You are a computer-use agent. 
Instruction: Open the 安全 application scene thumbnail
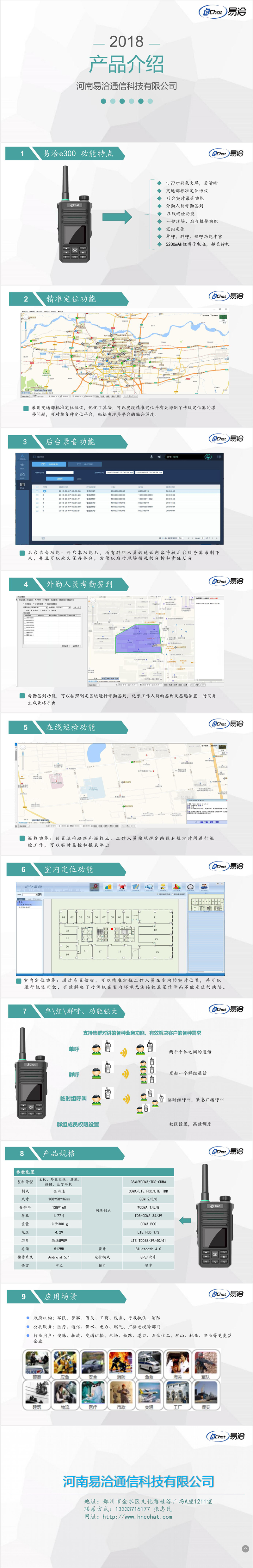[x=93, y=1365]
